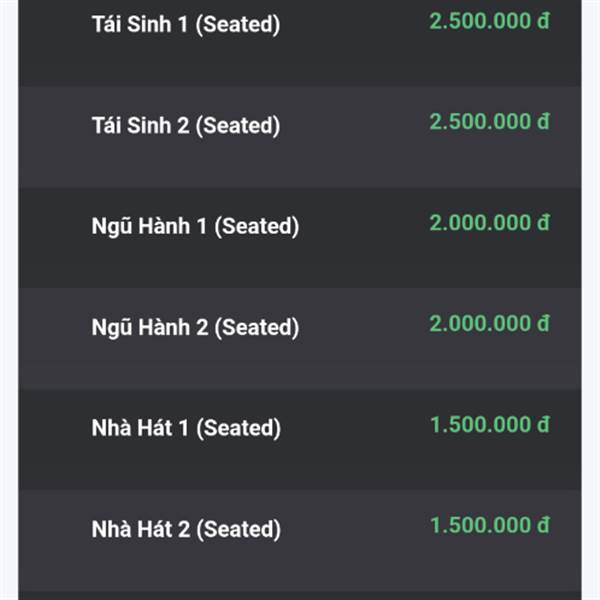The width and height of the screenshot is (600, 600).
Task: Expand the Nhà Hát 2 ticket row
Action: pos(300,541)
